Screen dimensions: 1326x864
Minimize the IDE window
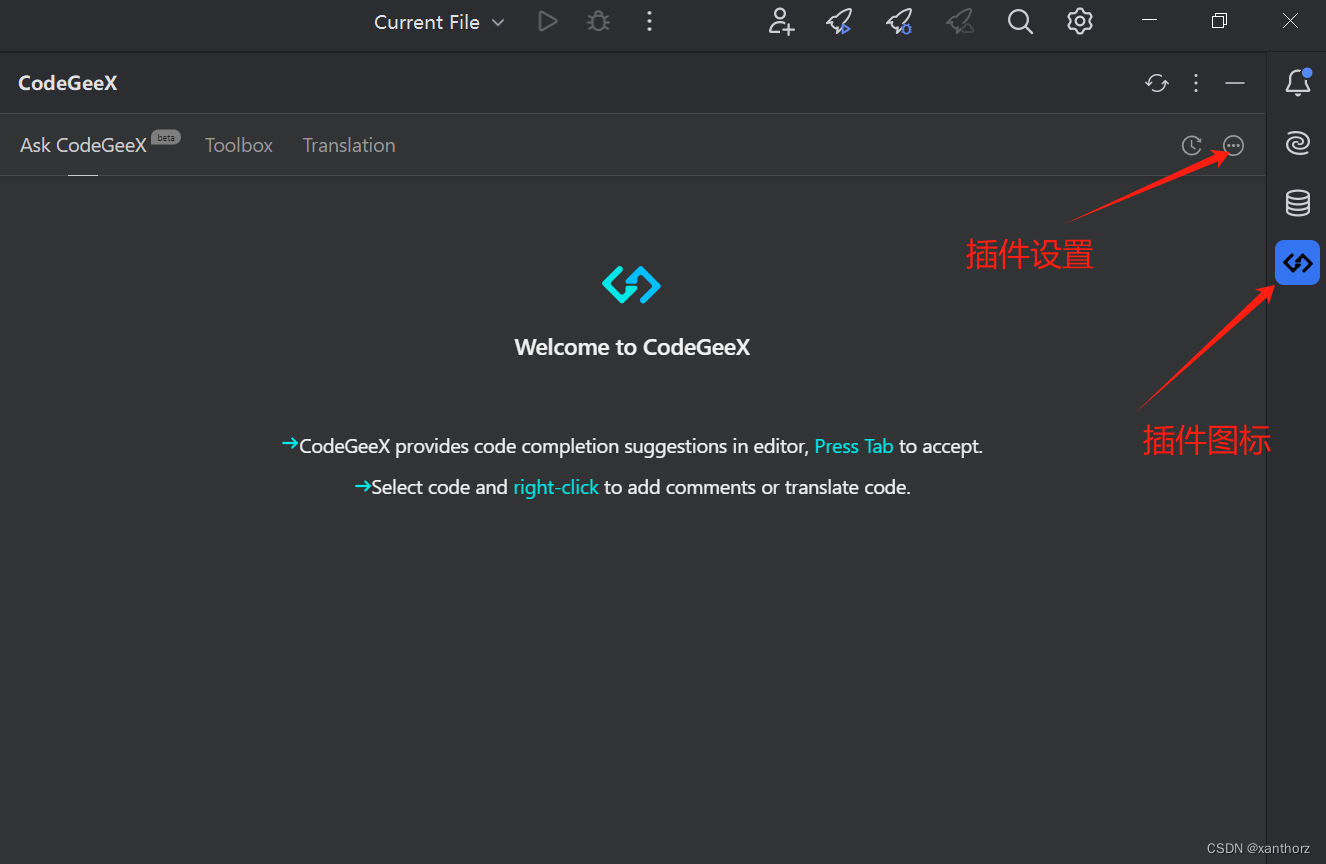(x=1150, y=21)
